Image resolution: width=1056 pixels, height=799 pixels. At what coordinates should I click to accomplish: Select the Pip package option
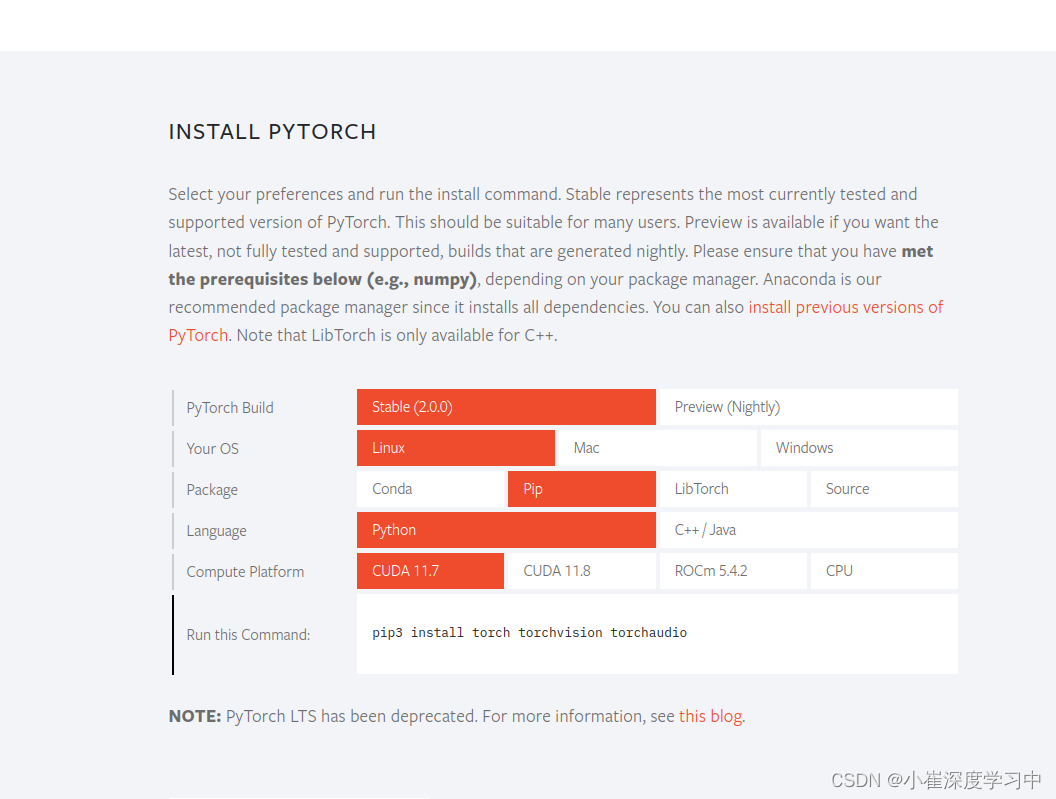tap(581, 488)
